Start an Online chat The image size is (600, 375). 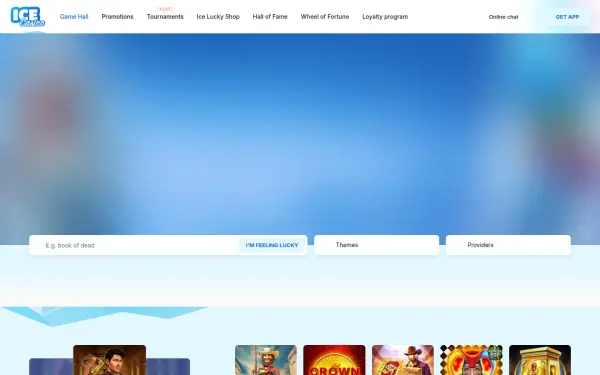503,17
